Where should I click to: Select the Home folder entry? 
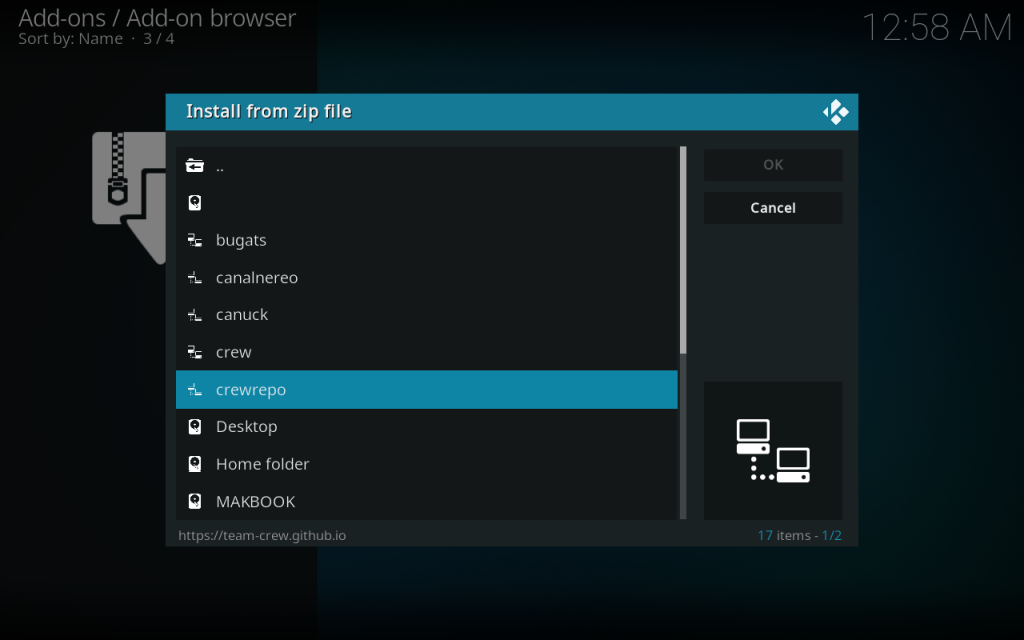point(262,464)
